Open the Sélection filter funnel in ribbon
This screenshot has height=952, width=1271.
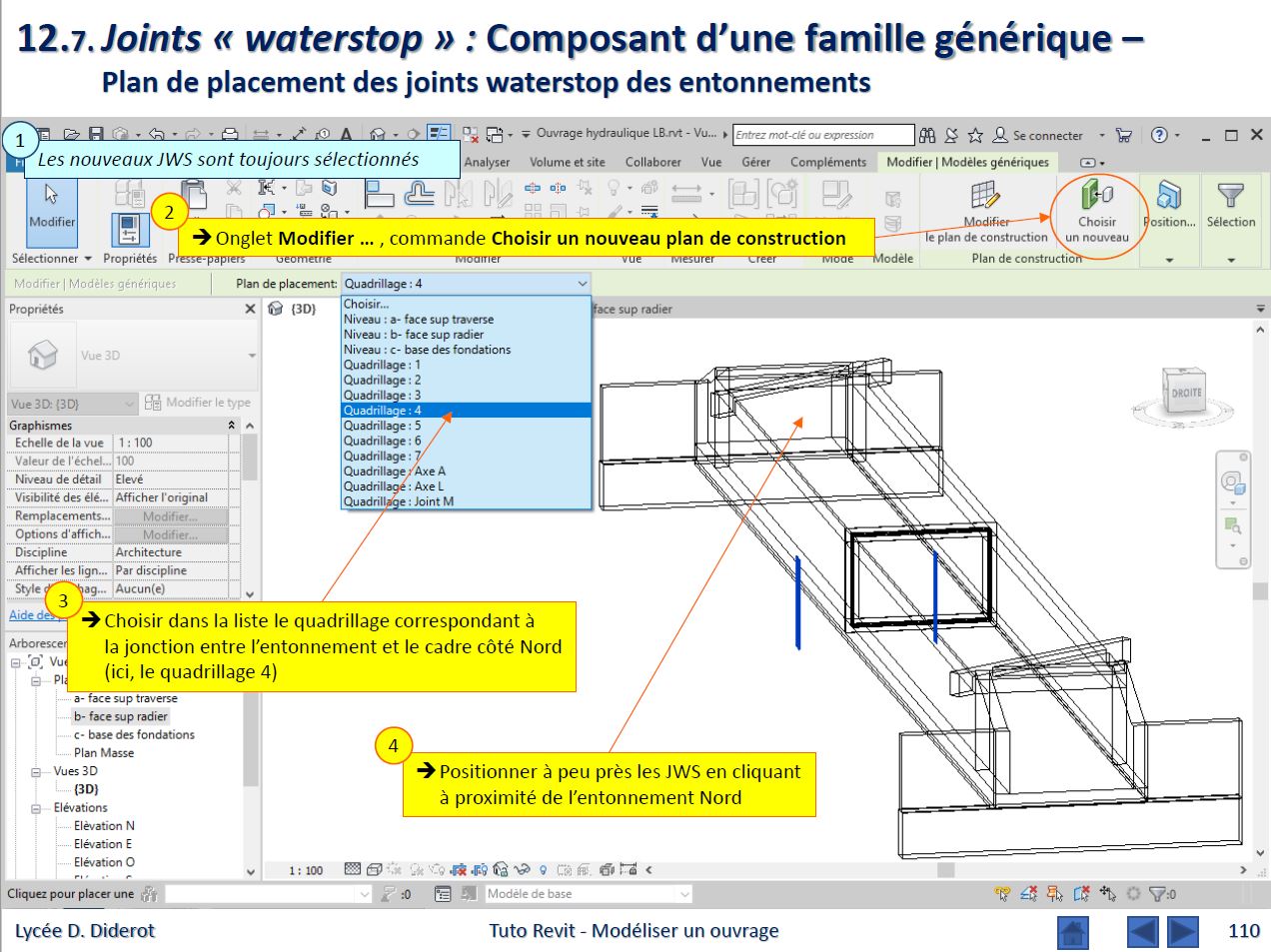point(1230,197)
